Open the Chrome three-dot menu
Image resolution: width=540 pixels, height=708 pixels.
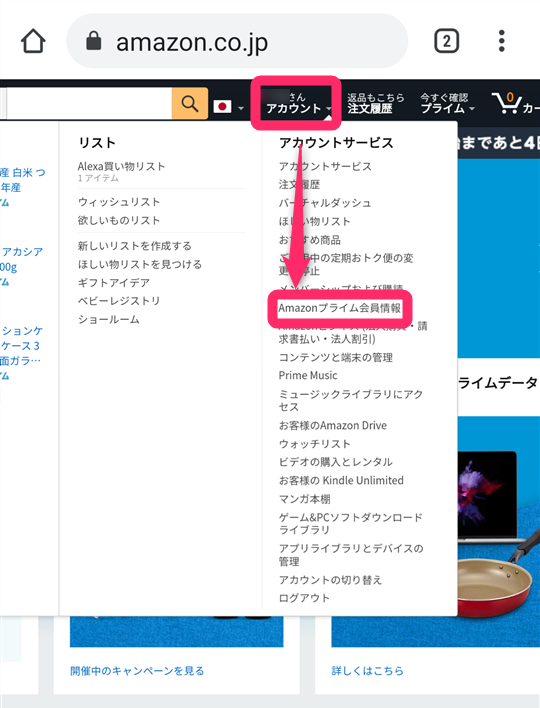(501, 41)
